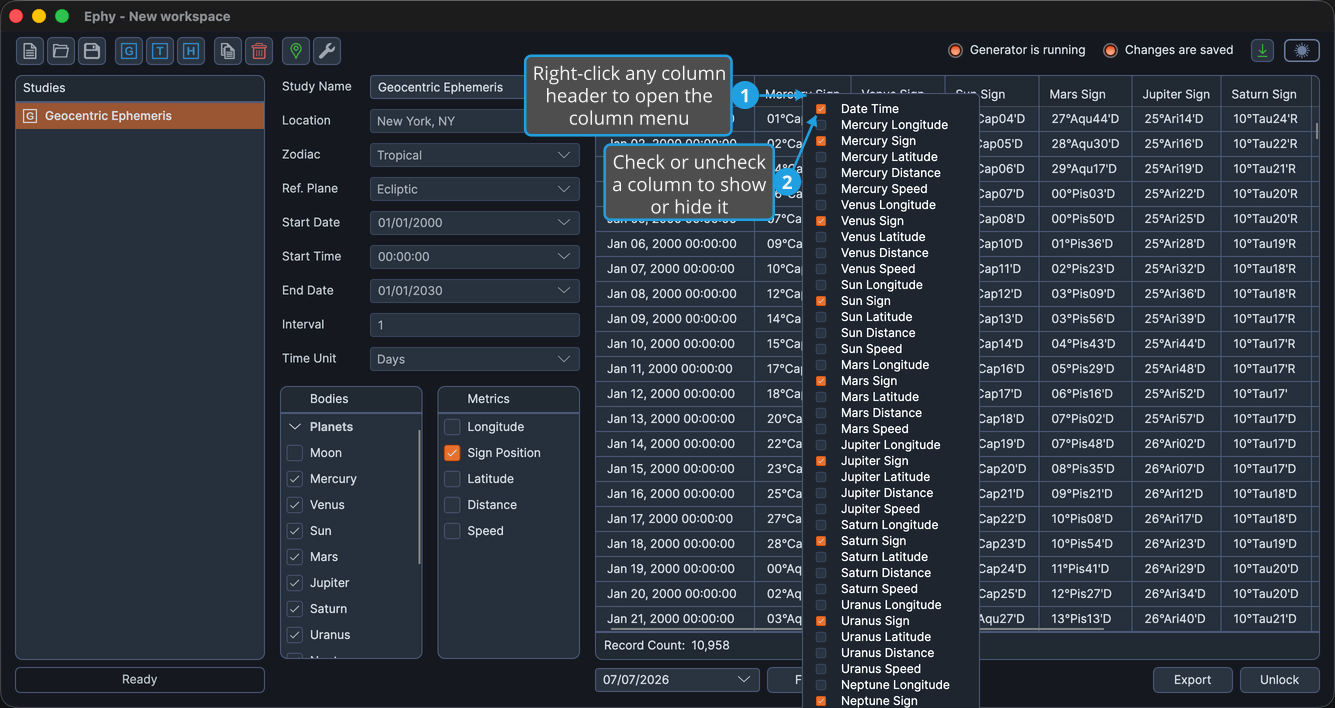
Task: Create a new workspace document
Action: (30, 51)
